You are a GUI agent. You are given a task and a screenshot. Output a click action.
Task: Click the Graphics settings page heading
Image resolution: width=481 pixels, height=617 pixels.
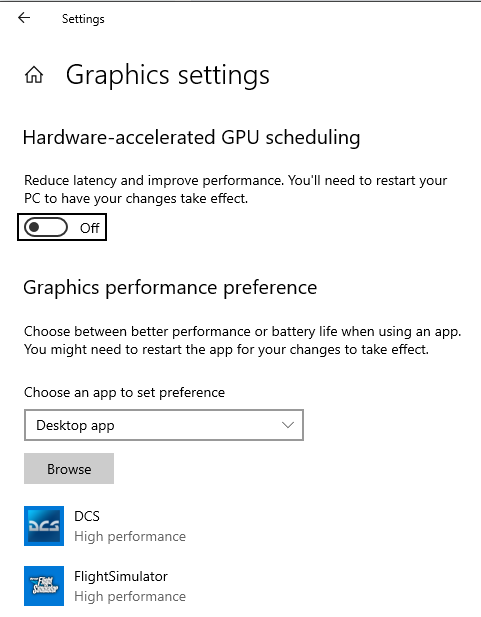tap(168, 75)
